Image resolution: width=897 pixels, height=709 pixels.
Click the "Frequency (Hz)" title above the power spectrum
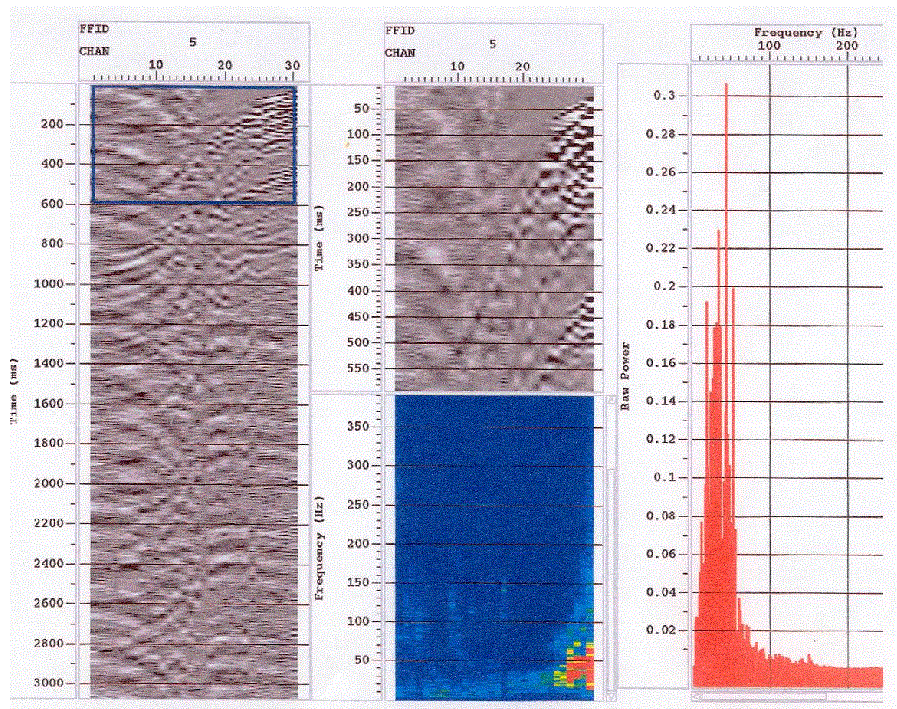coord(805,32)
